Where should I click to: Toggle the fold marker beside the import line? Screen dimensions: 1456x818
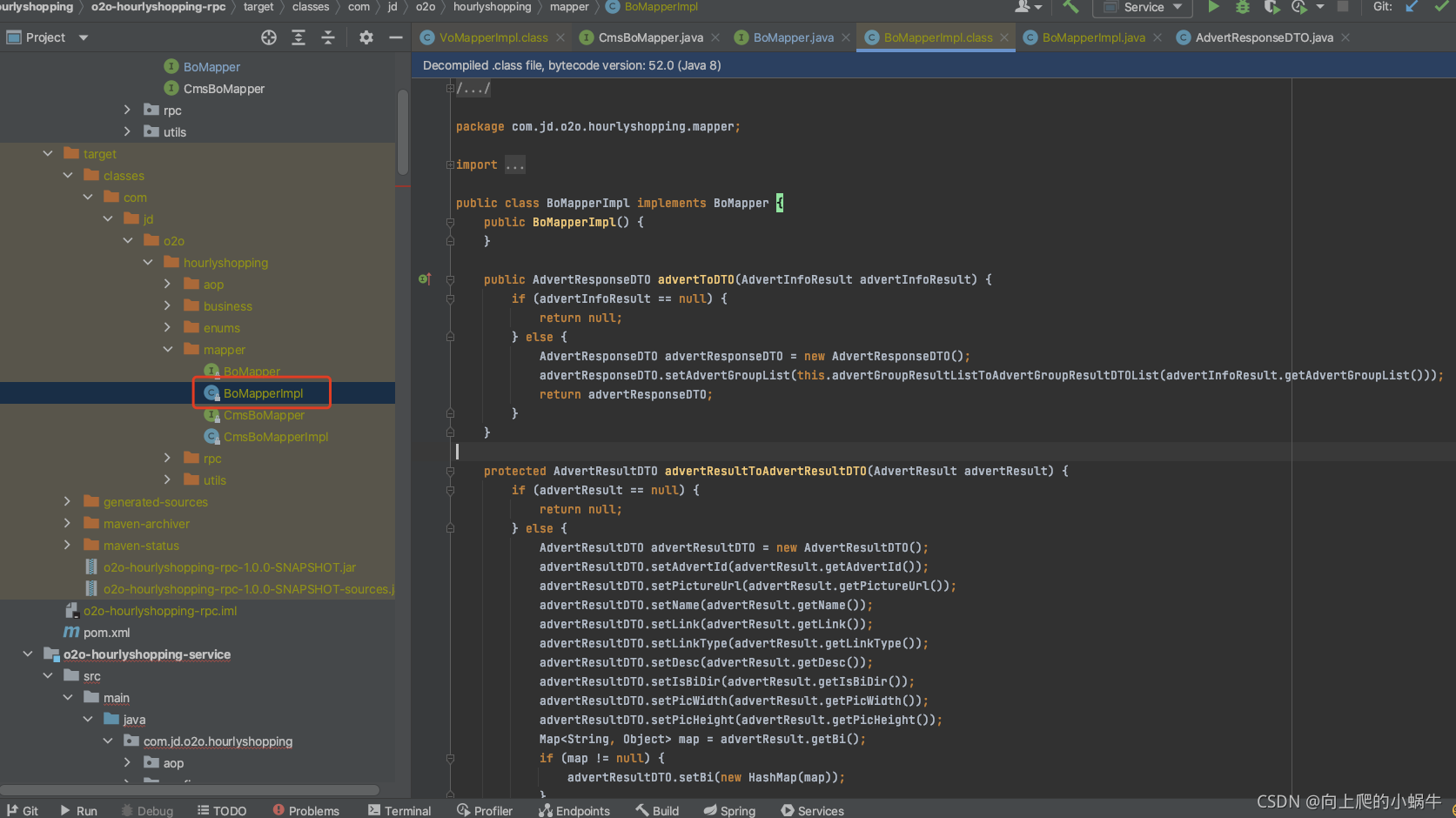(x=450, y=164)
